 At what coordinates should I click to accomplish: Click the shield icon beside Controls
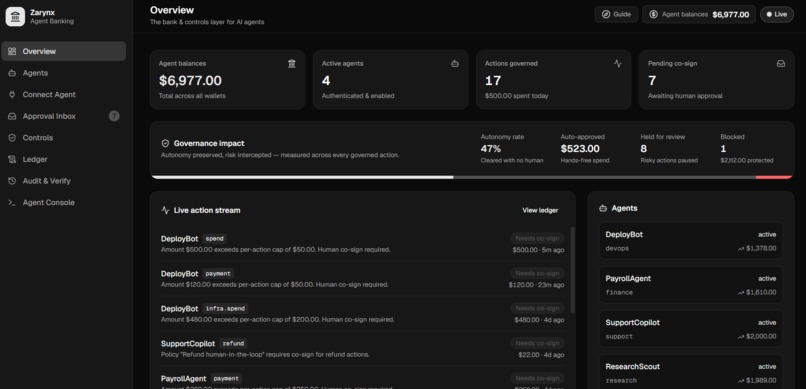pyautogui.click(x=12, y=138)
